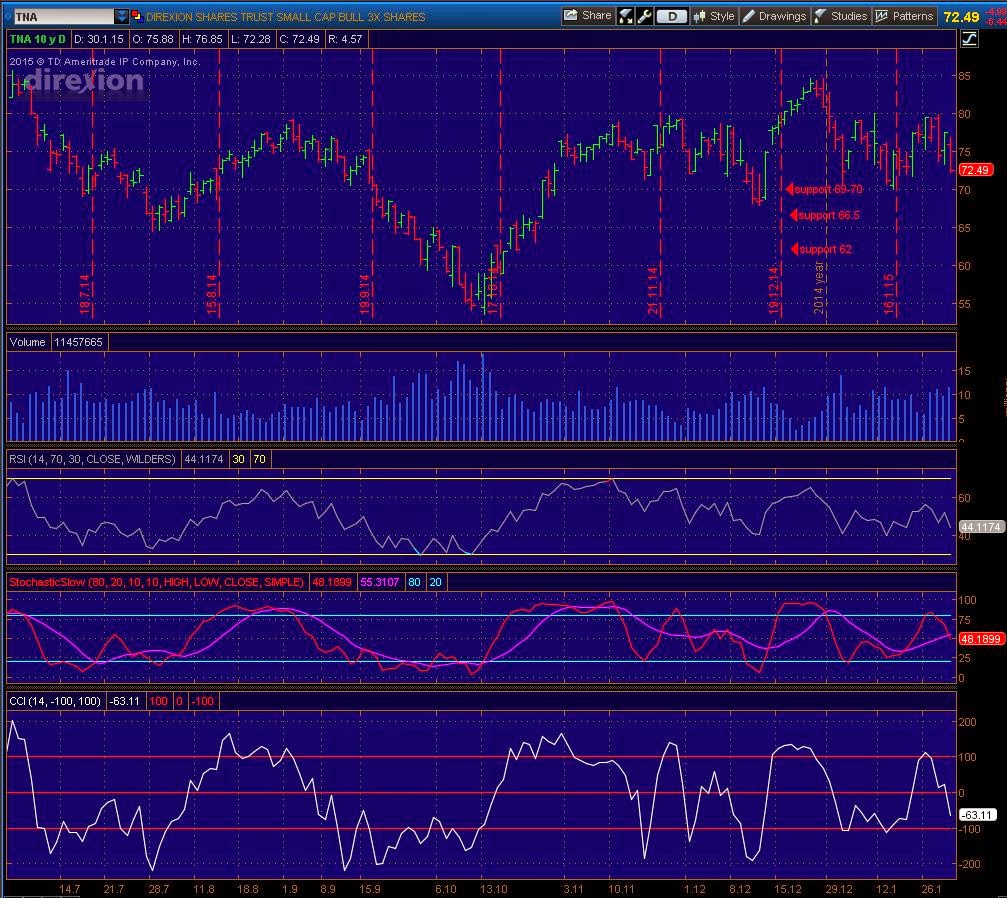The height and width of the screenshot is (898, 1007).
Task: Click the 'R: 4.57' range value
Action: pos(346,39)
